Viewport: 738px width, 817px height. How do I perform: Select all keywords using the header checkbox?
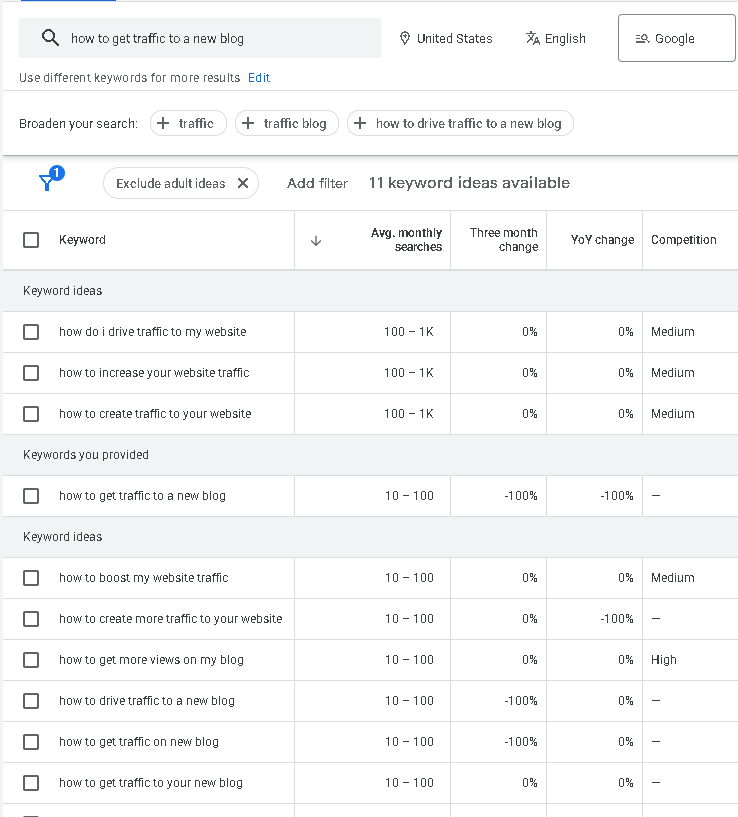[31, 240]
